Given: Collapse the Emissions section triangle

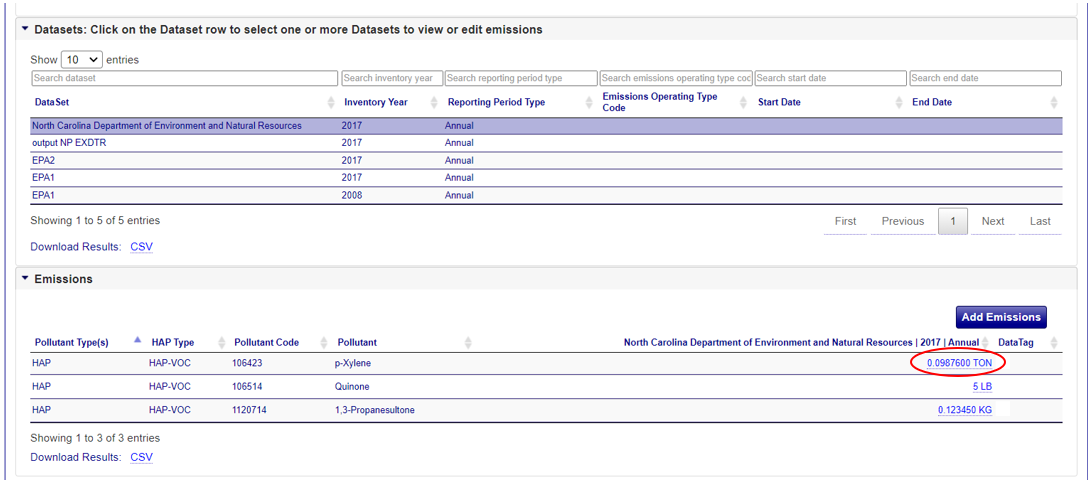Looking at the screenshot, I should click(x=26, y=278).
